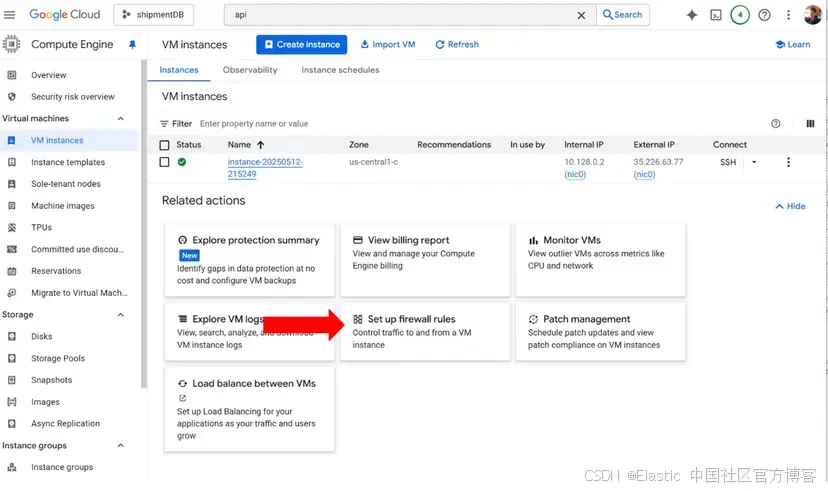Click the Disks sidebar icon
This screenshot has width=828, height=491.
pyautogui.click(x=12, y=336)
